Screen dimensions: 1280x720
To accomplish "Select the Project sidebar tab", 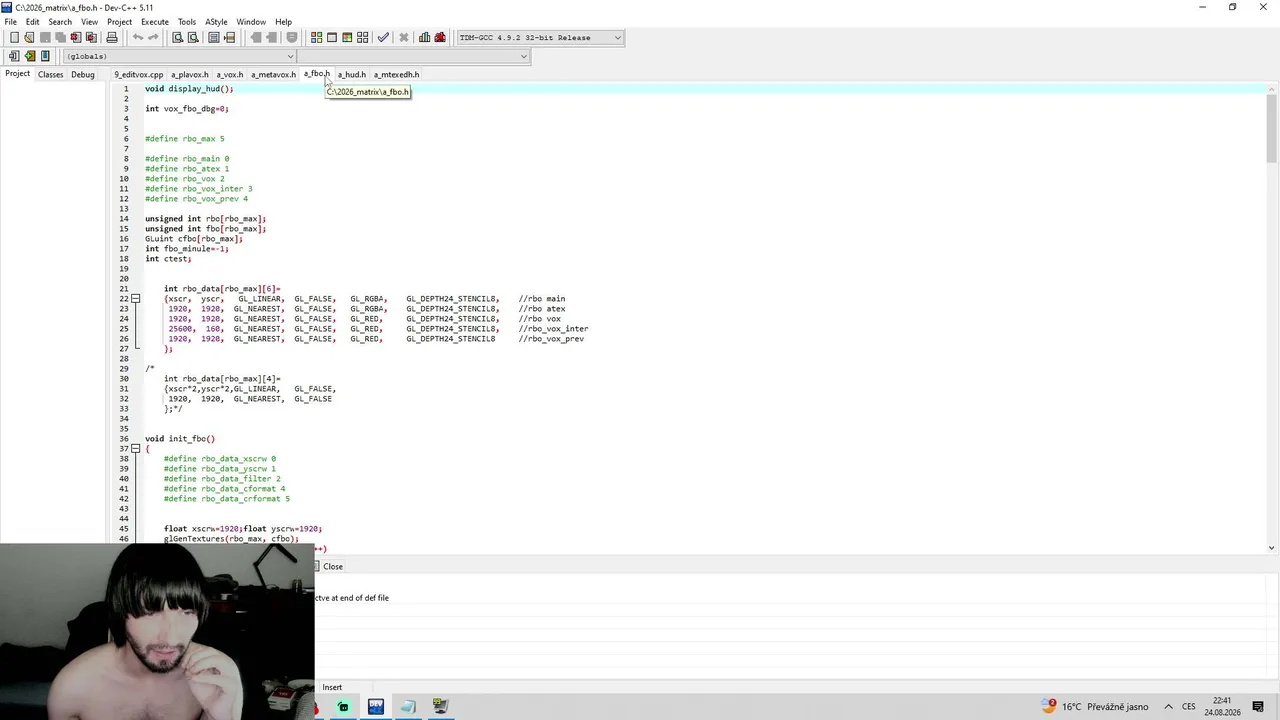I will (x=17, y=74).
